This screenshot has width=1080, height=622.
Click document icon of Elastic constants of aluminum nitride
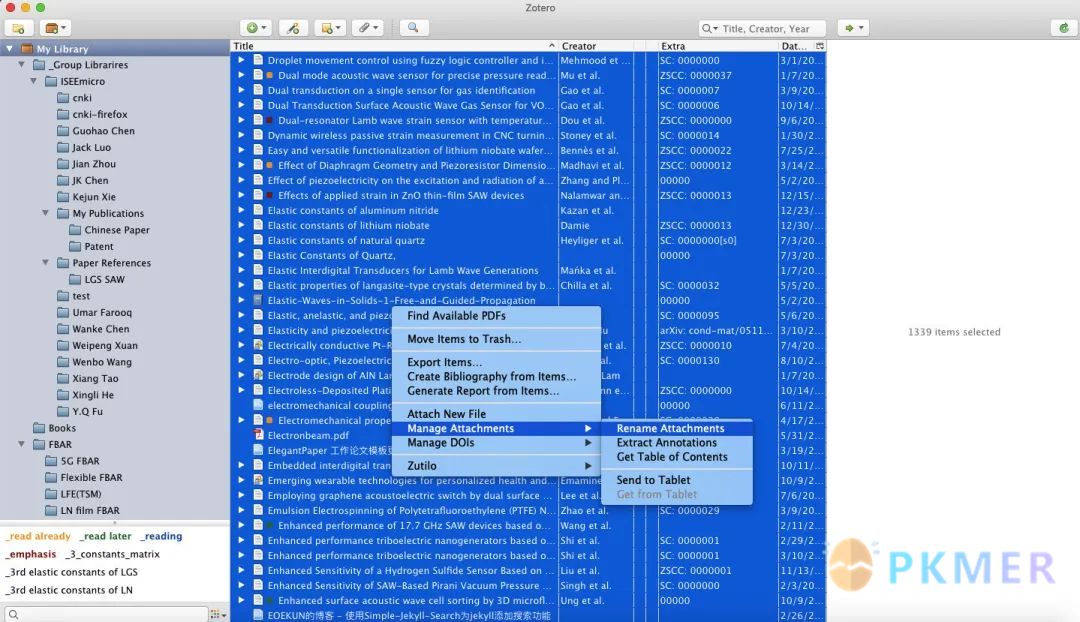tap(258, 210)
